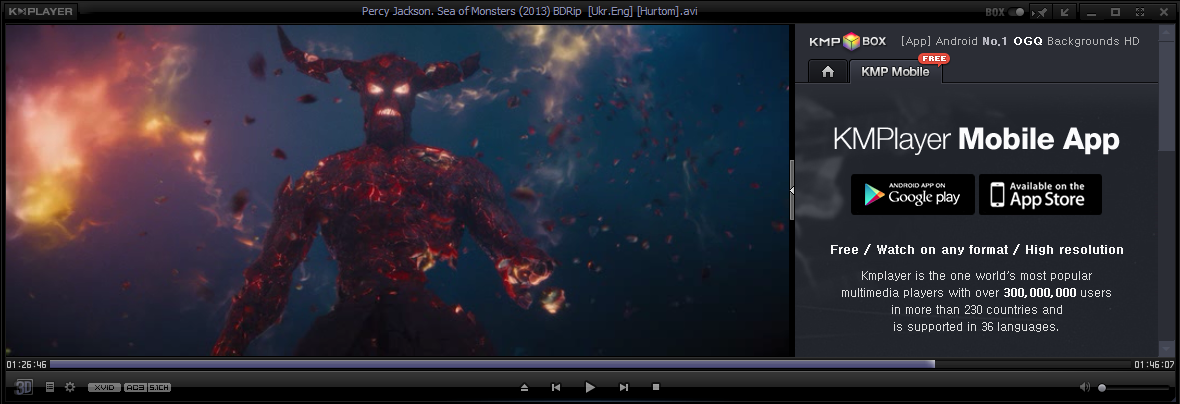Close the KMPlayer window

tap(1164, 12)
